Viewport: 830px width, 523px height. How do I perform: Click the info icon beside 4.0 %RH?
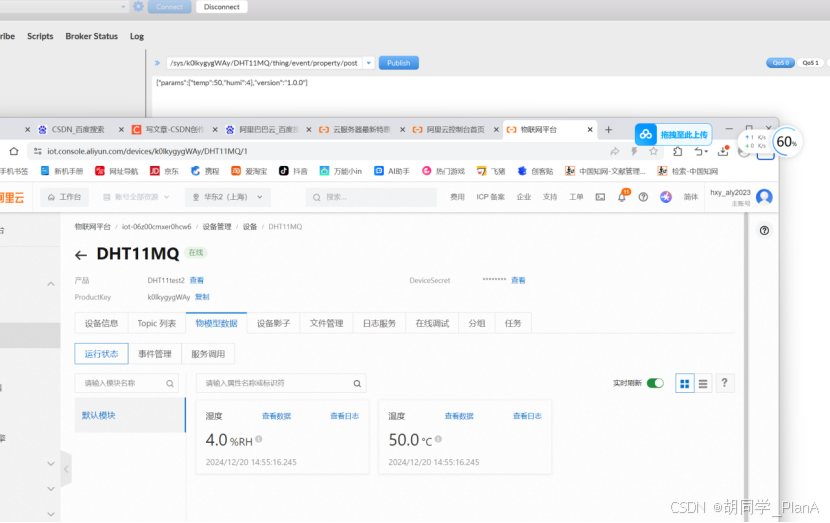pyautogui.click(x=259, y=439)
